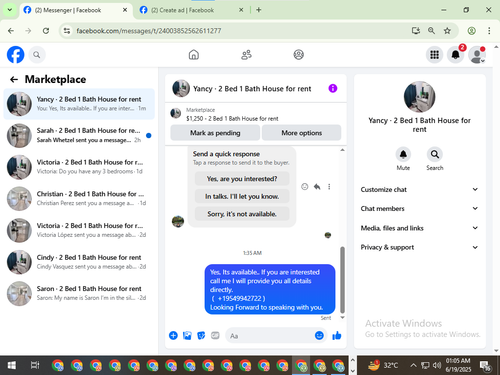500x375 pixels.
Task: Choose a GIF from the composer
Action: click(x=215, y=335)
